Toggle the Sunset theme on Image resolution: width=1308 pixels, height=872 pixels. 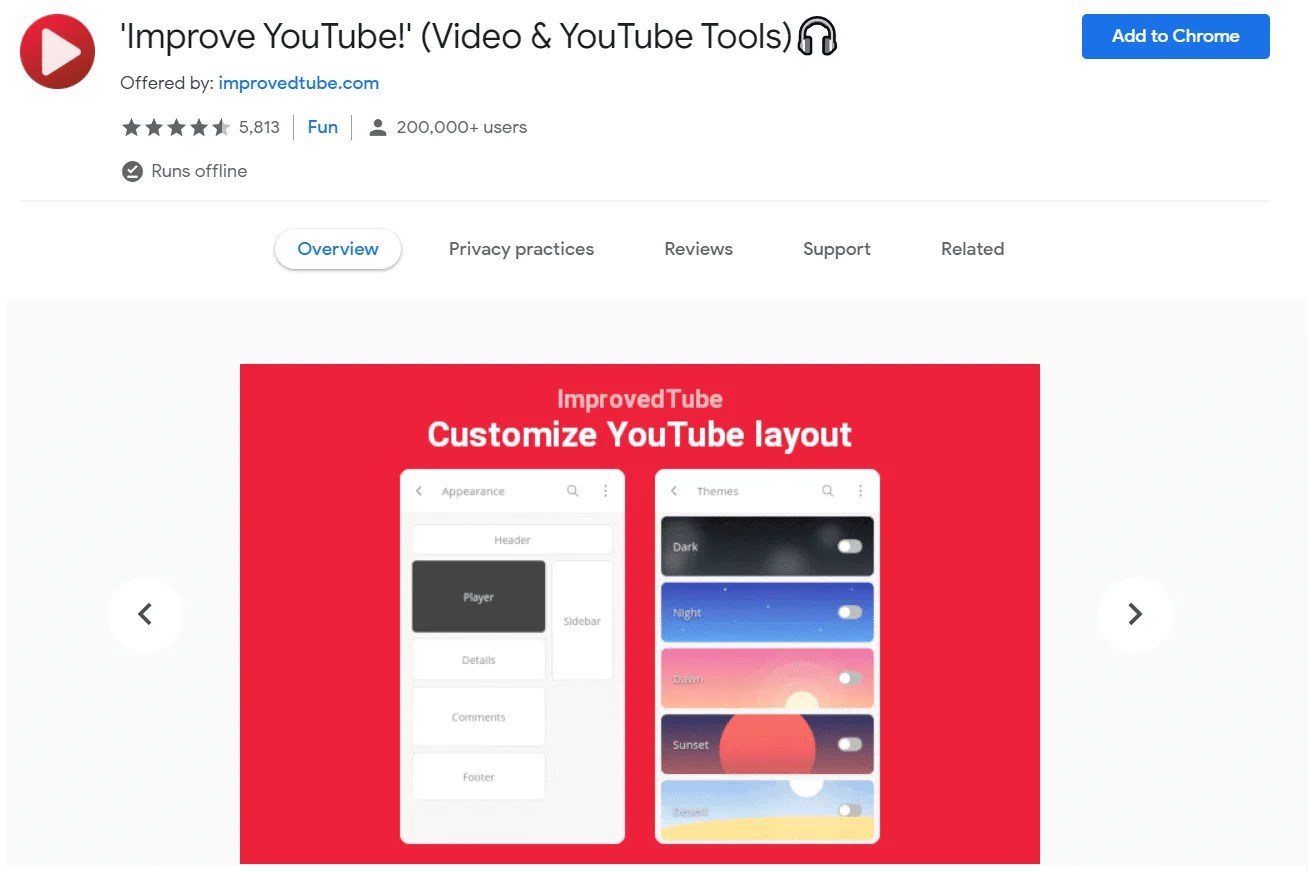coord(850,744)
